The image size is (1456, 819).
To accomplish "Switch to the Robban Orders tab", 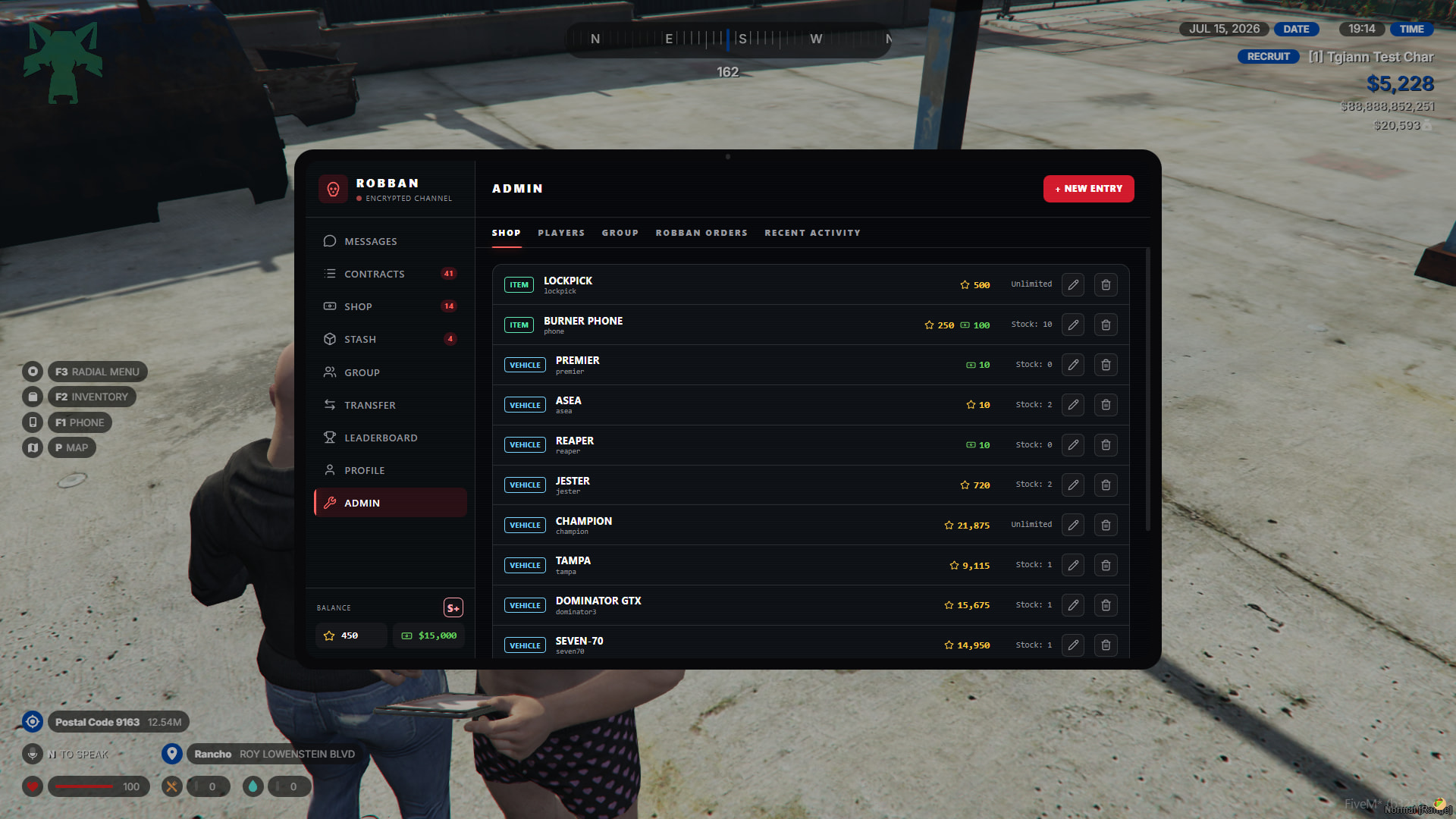I will coord(701,233).
